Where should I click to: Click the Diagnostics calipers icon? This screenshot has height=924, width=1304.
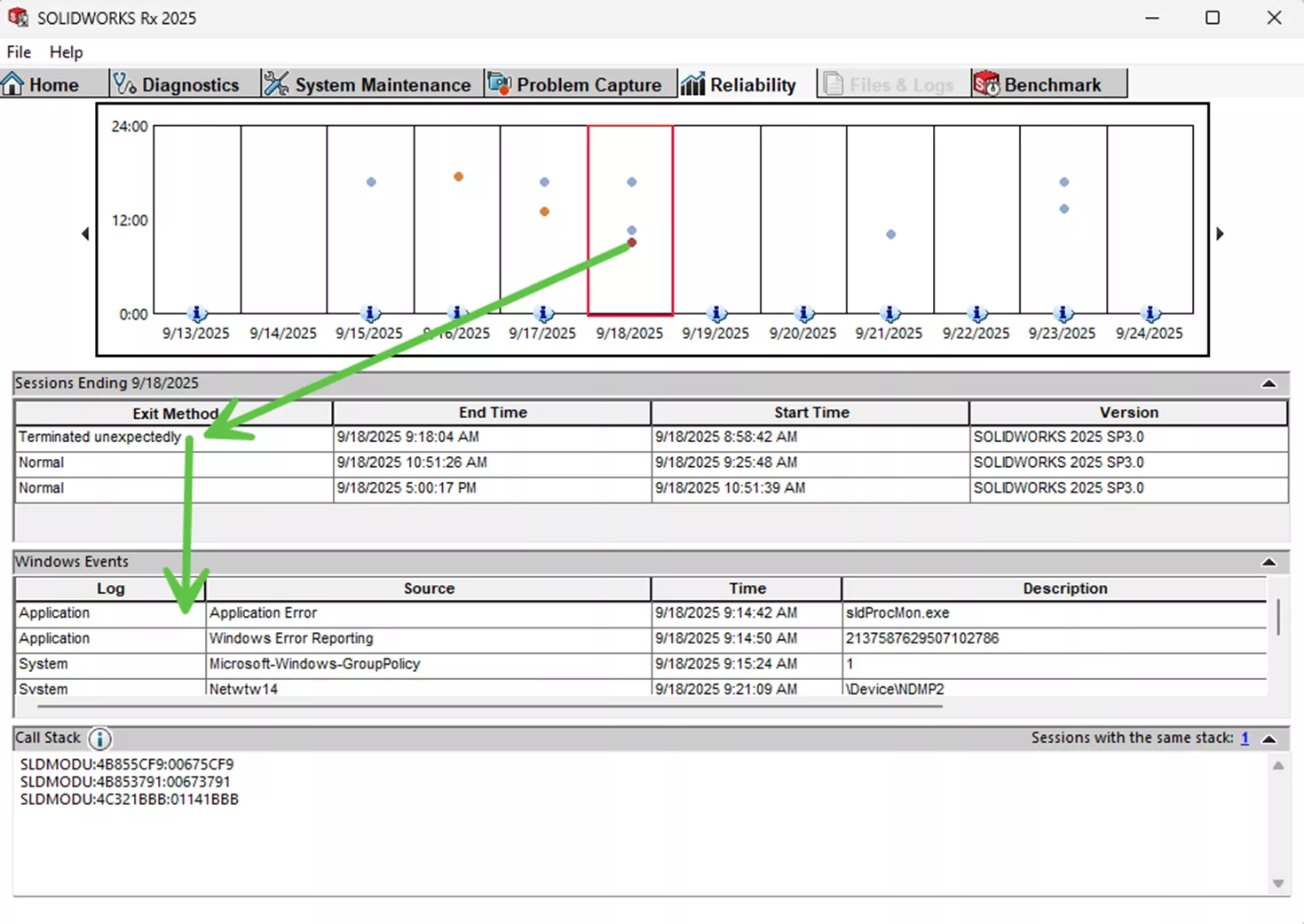coord(124,83)
